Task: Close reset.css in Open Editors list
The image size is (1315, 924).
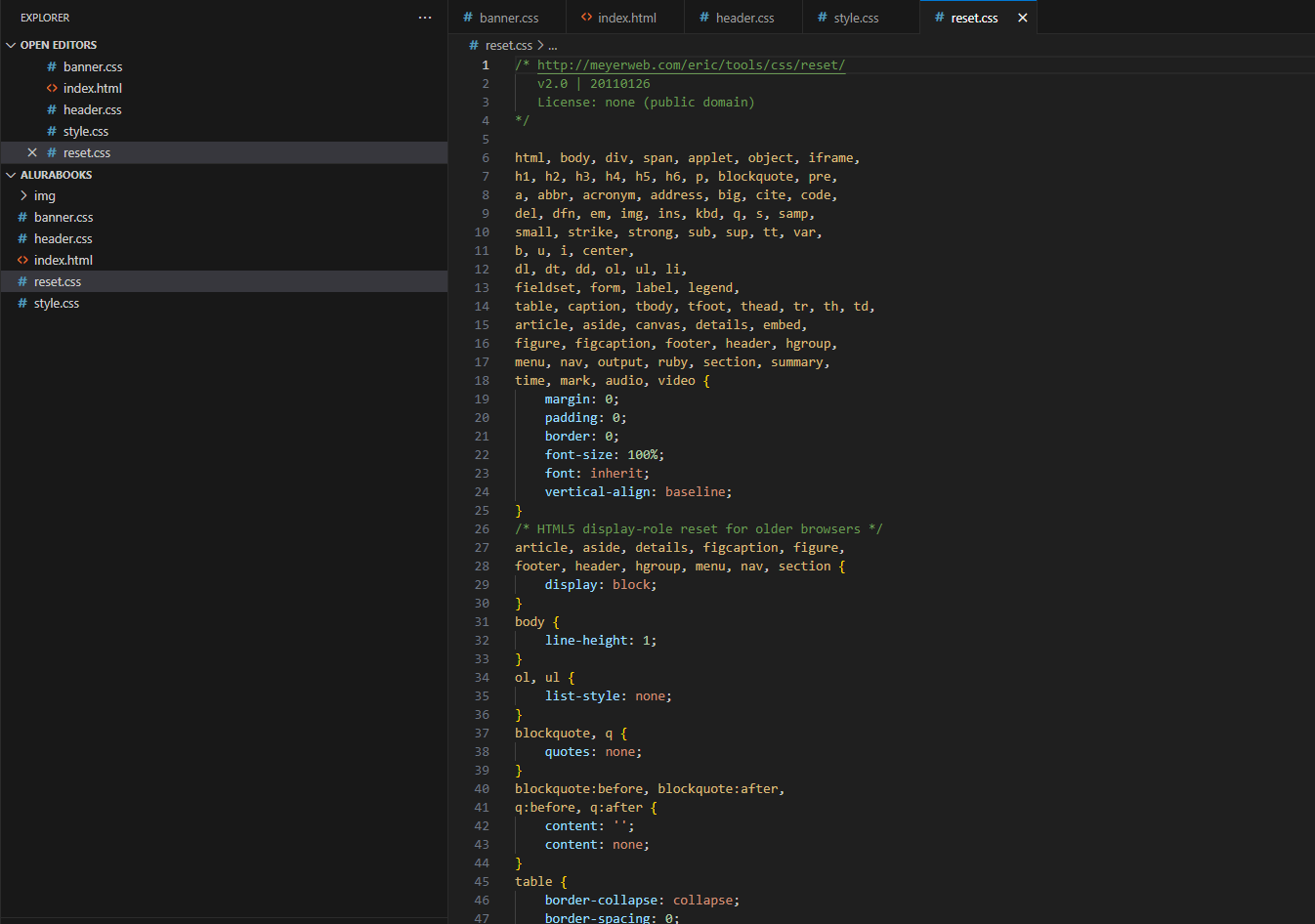Action: point(32,152)
